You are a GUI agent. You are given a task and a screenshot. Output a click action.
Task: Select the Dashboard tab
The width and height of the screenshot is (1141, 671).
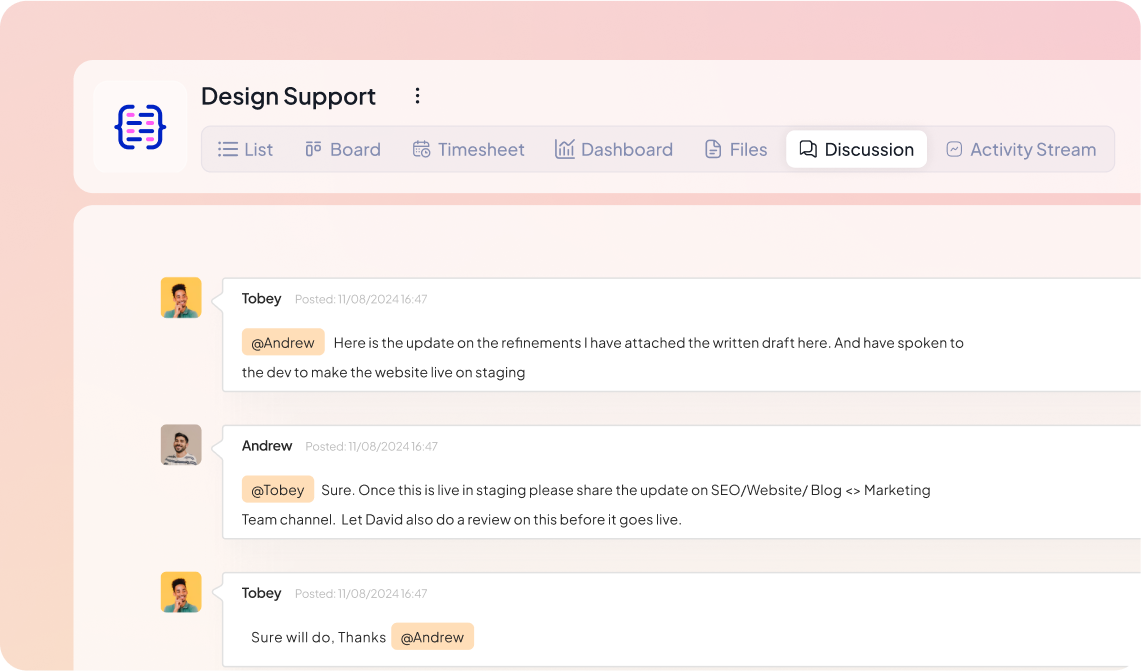[x=613, y=149]
